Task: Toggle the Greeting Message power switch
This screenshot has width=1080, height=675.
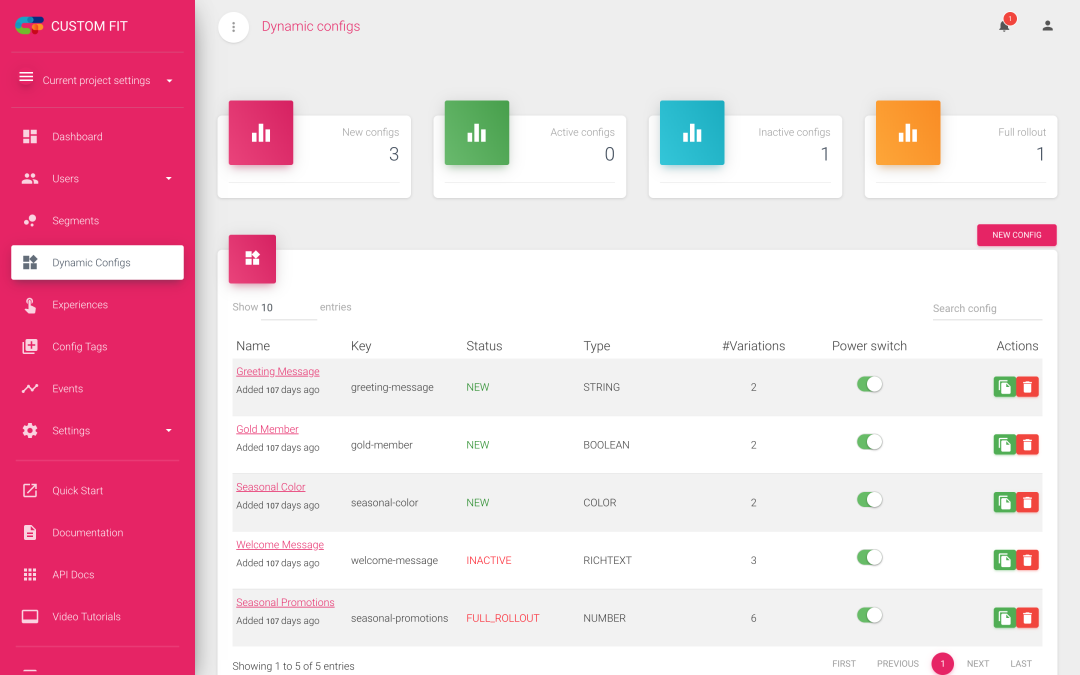Action: (869, 384)
